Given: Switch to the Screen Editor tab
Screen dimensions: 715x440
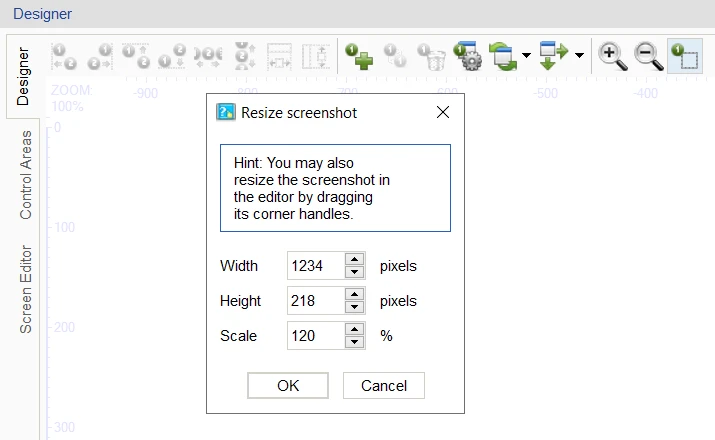Looking at the screenshot, I should coord(26,289).
